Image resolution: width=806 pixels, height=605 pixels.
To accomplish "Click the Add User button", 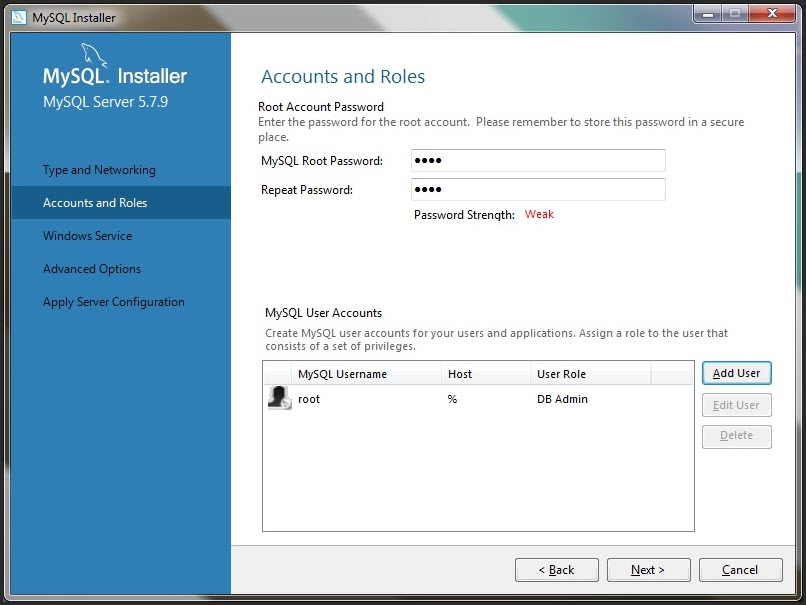I will 737,373.
